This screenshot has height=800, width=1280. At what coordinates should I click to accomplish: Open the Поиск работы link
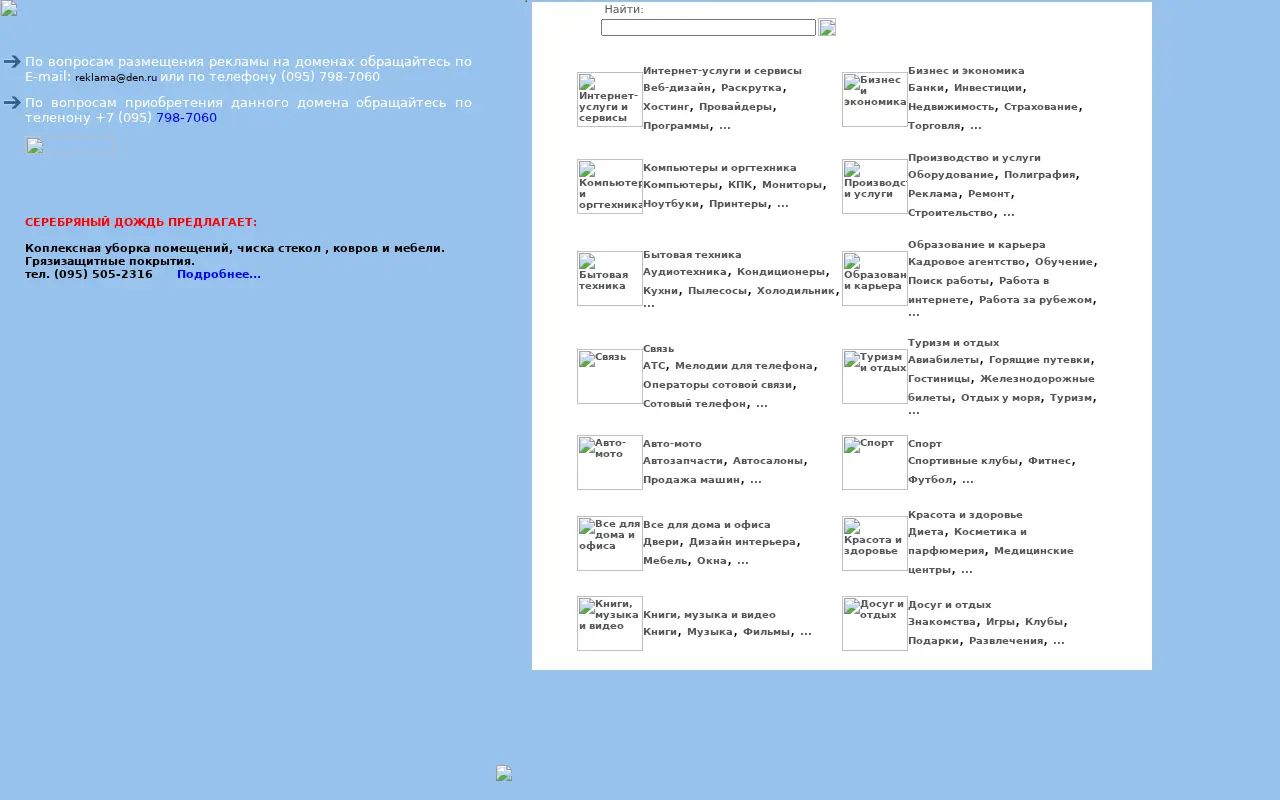949,281
